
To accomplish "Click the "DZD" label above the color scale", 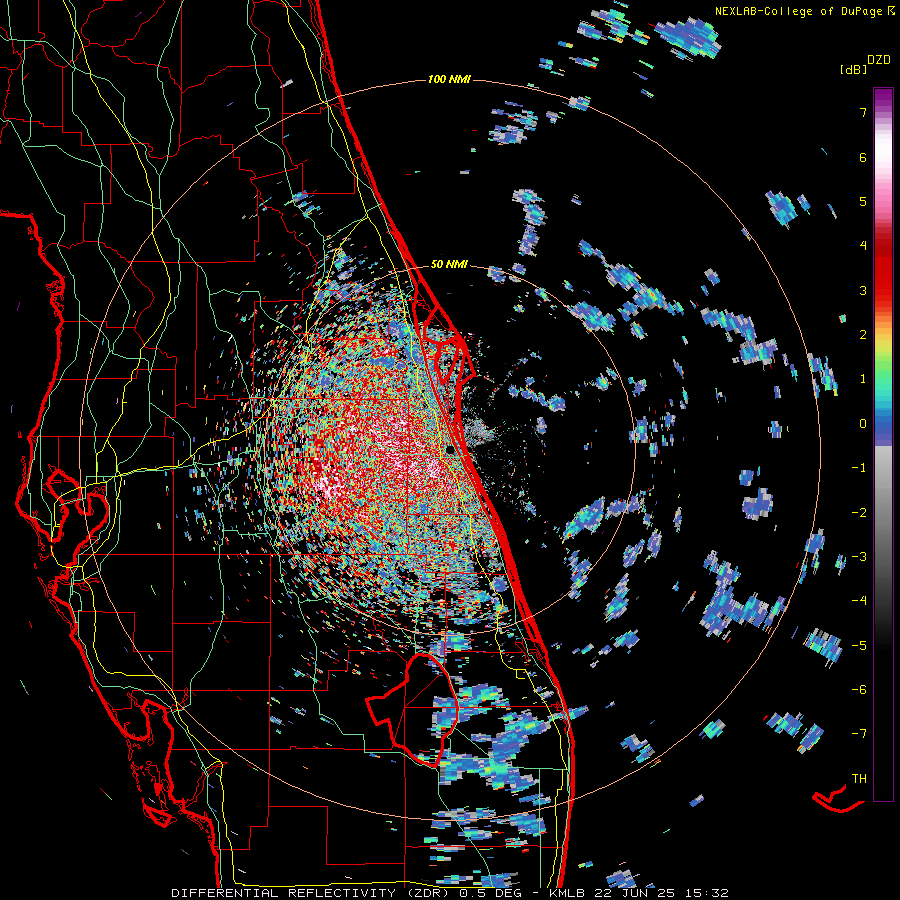I will (878, 60).
